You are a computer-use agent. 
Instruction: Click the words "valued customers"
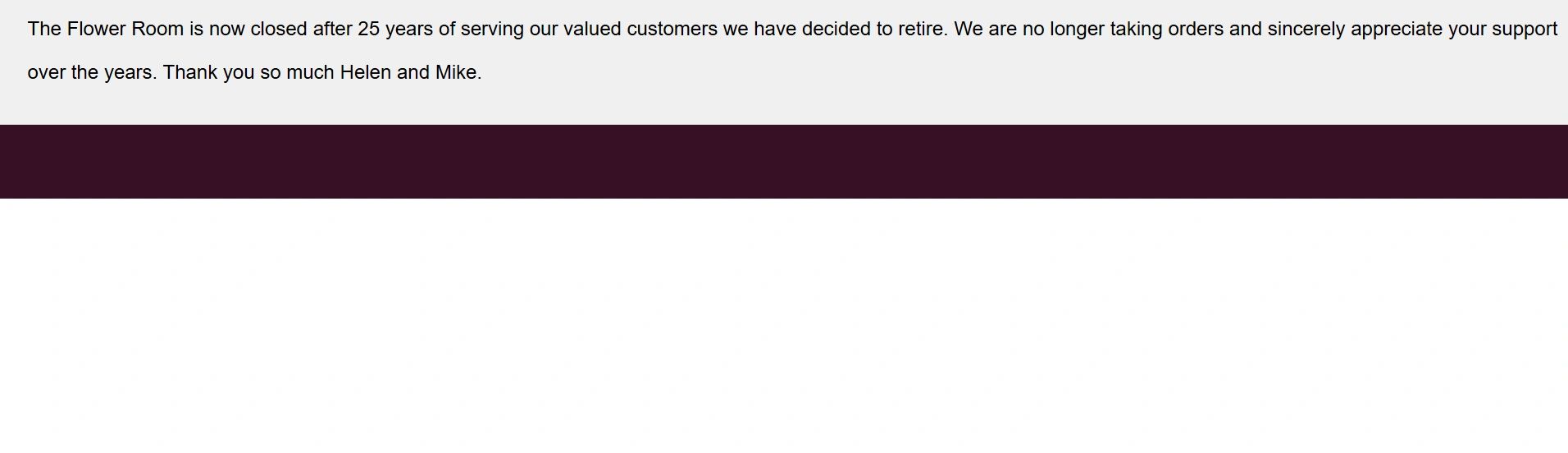pos(640,30)
